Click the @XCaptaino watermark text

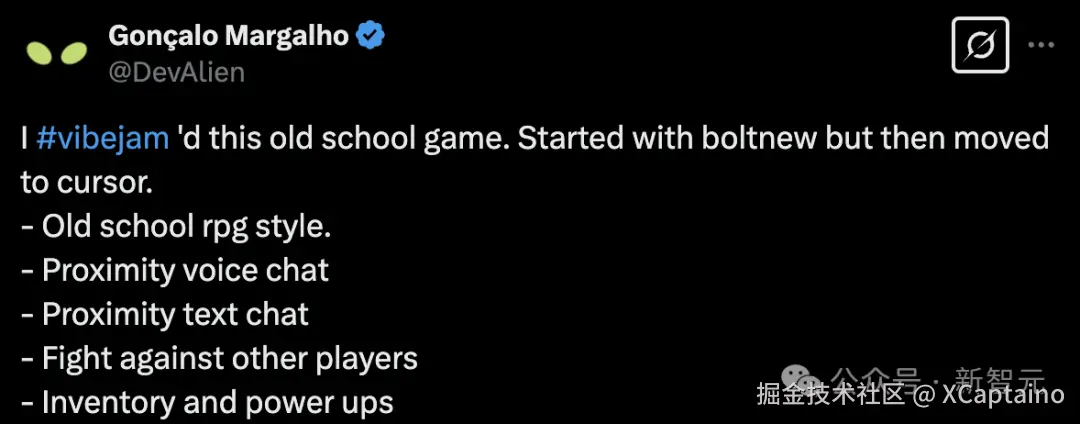click(988, 397)
